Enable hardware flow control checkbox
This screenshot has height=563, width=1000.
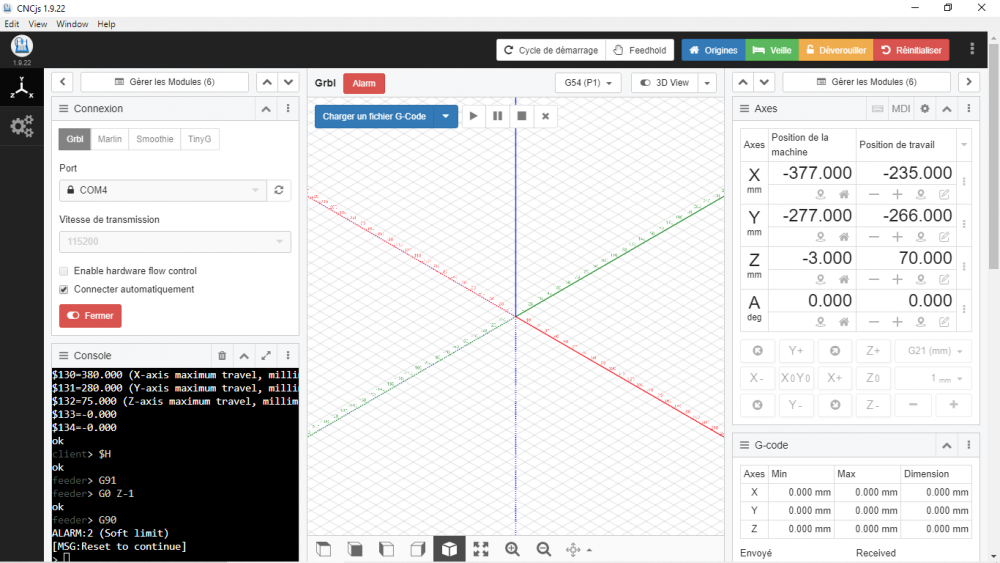[x=64, y=271]
